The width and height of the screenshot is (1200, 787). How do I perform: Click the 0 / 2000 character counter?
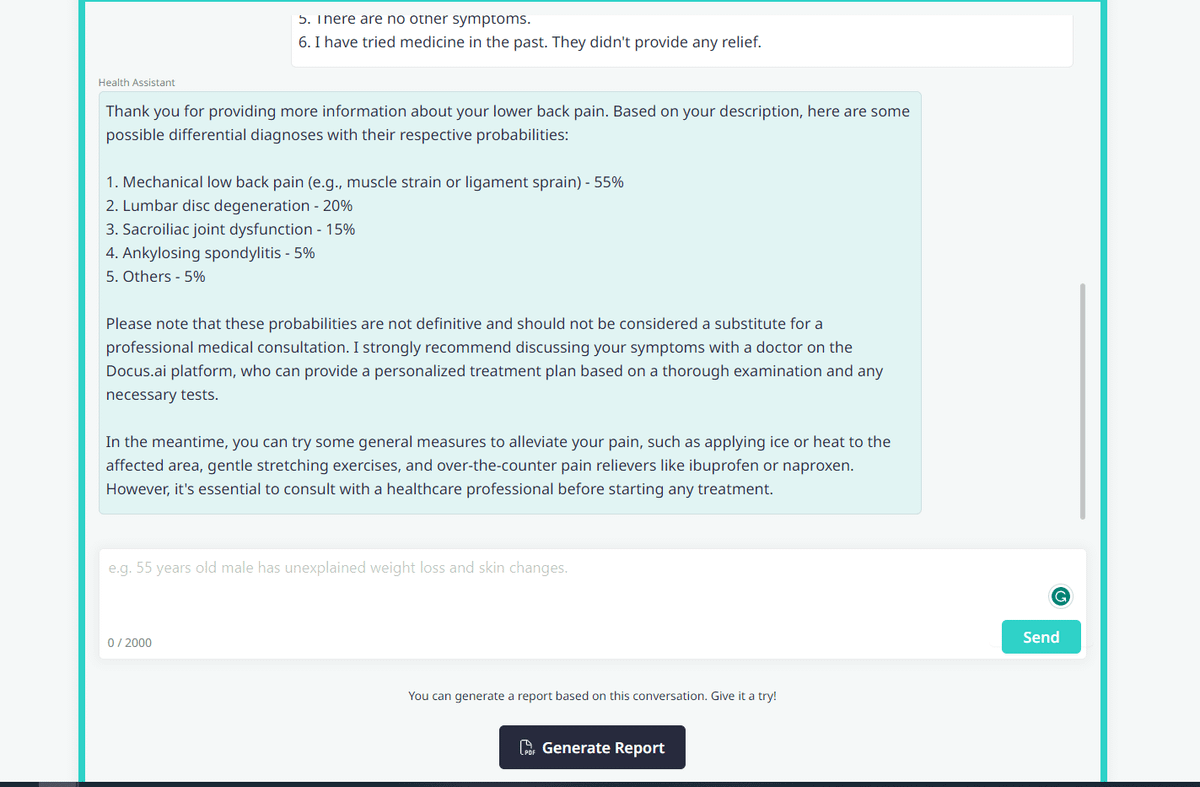pyautogui.click(x=129, y=642)
